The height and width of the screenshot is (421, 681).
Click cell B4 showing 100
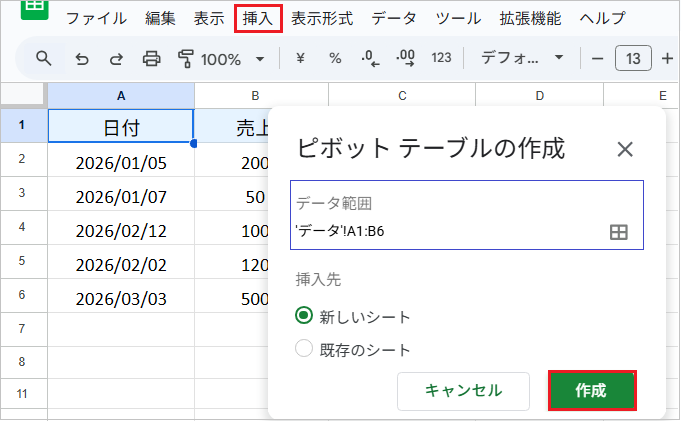point(232,228)
